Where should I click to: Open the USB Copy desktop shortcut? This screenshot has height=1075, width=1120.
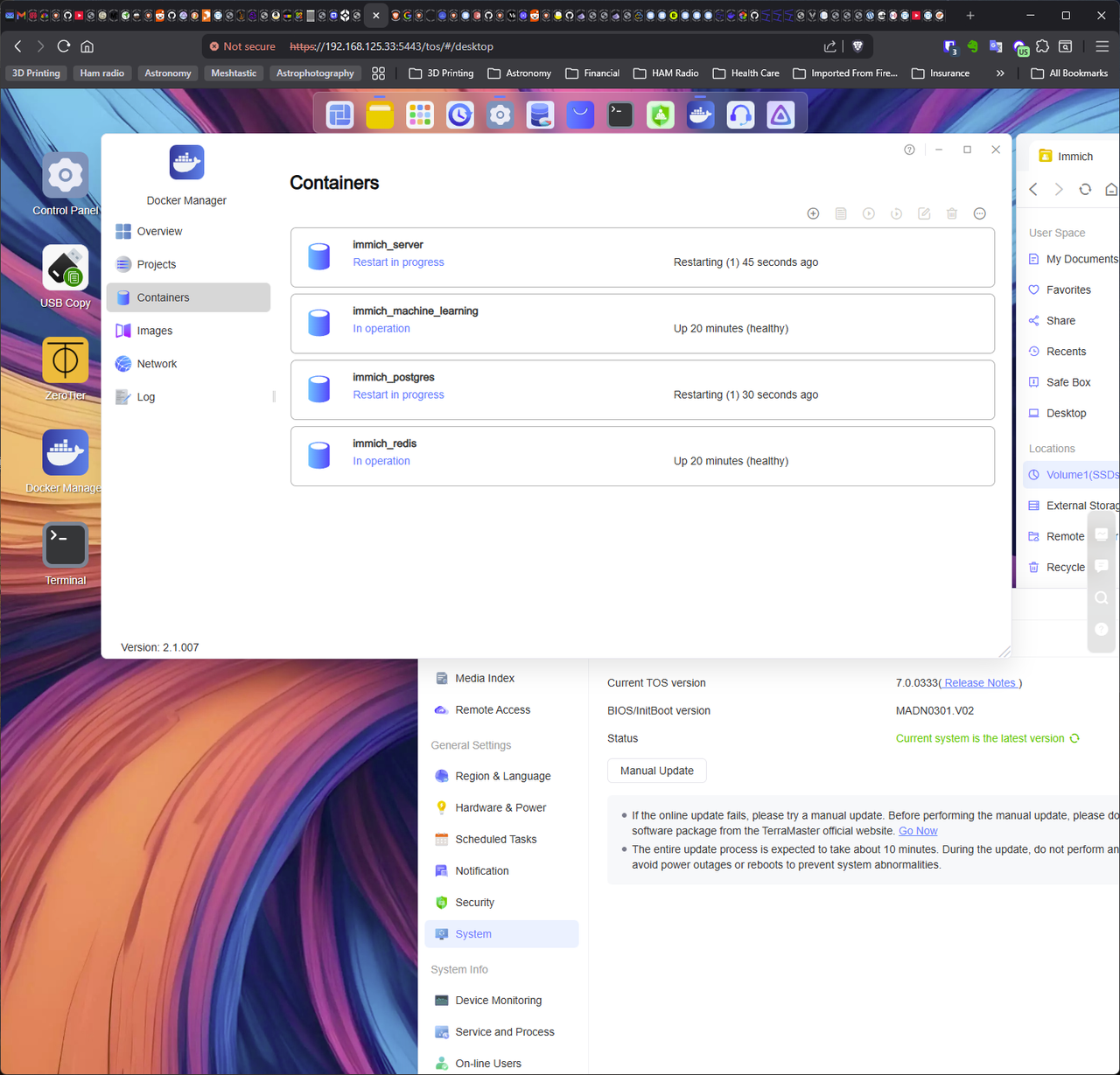point(66,276)
